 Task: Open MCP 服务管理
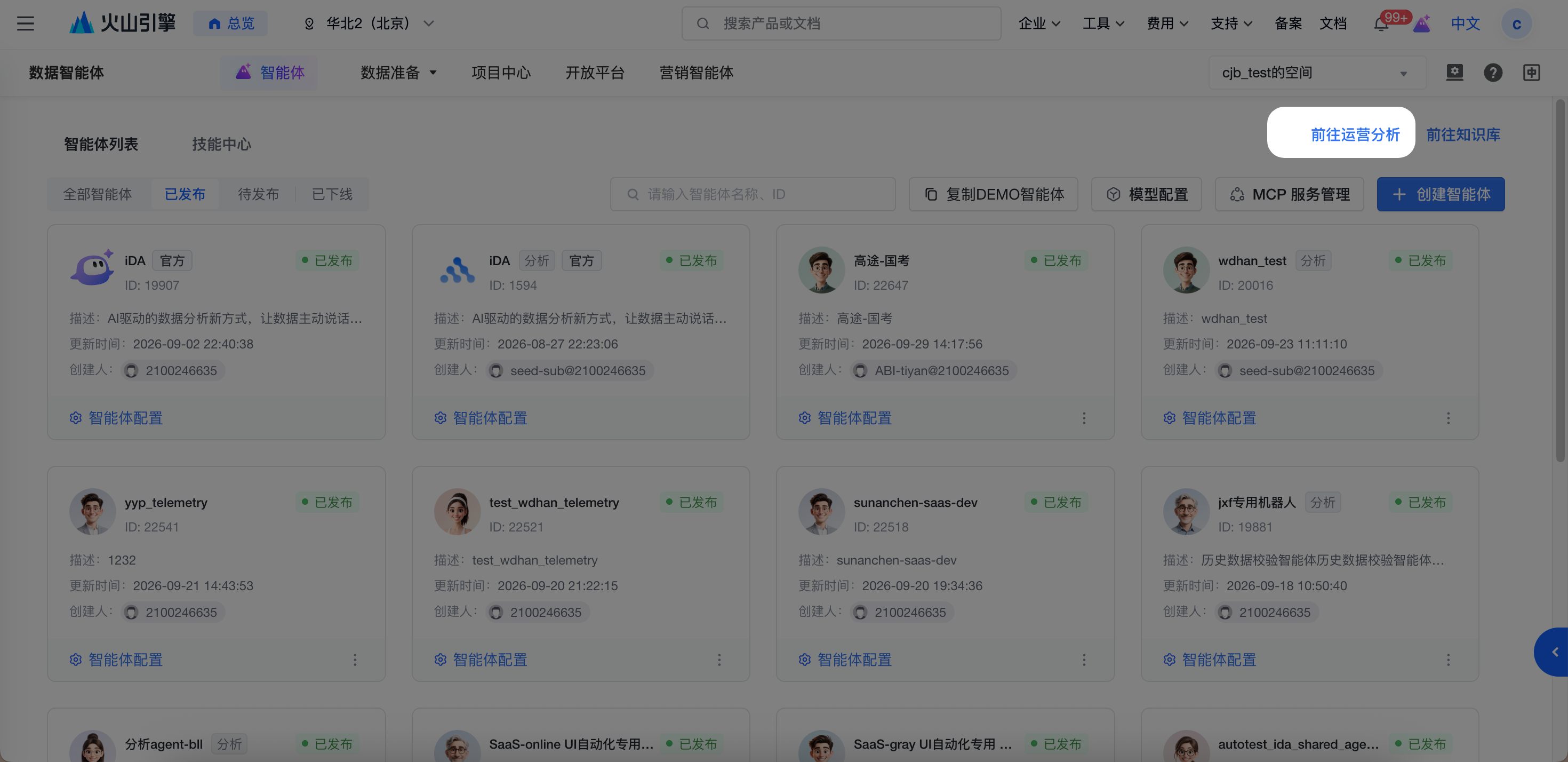1289,194
